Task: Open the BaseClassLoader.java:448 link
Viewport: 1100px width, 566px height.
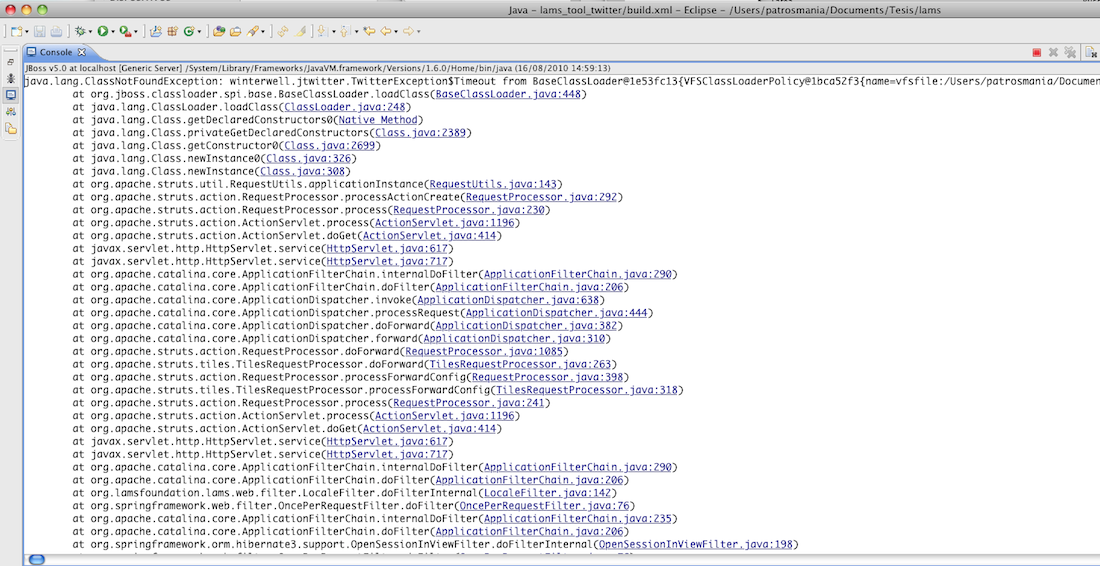Action: click(510, 94)
